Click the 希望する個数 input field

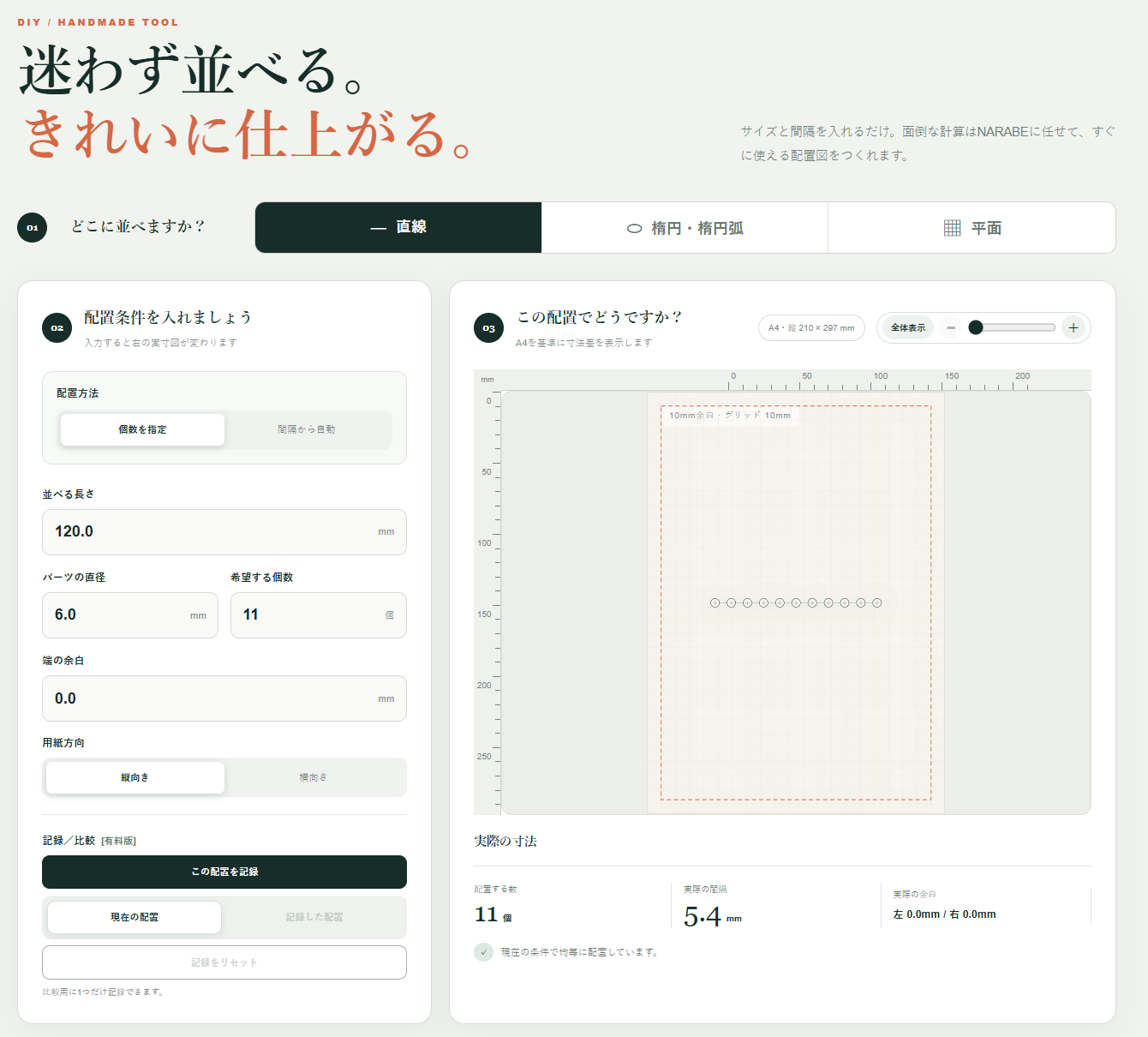pyautogui.click(x=319, y=615)
